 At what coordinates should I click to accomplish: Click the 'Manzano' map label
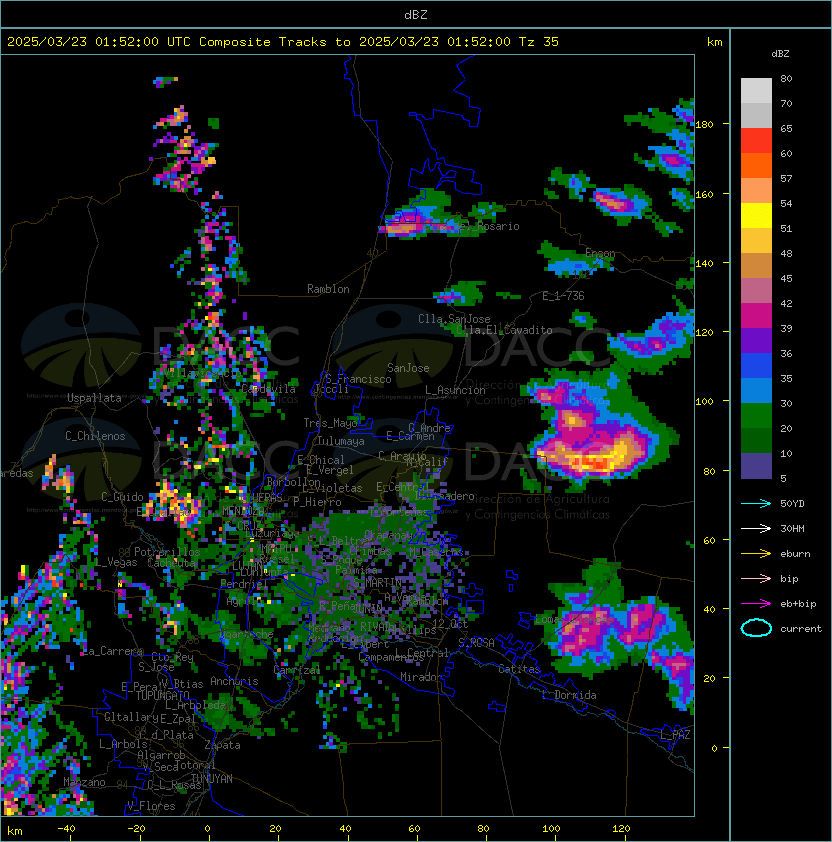pyautogui.click(x=84, y=782)
